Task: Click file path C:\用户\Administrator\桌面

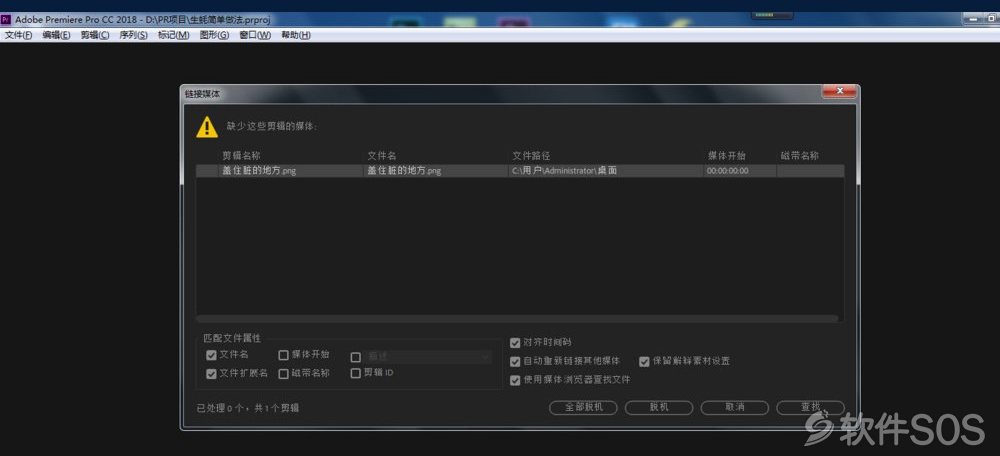Action: coord(564,171)
